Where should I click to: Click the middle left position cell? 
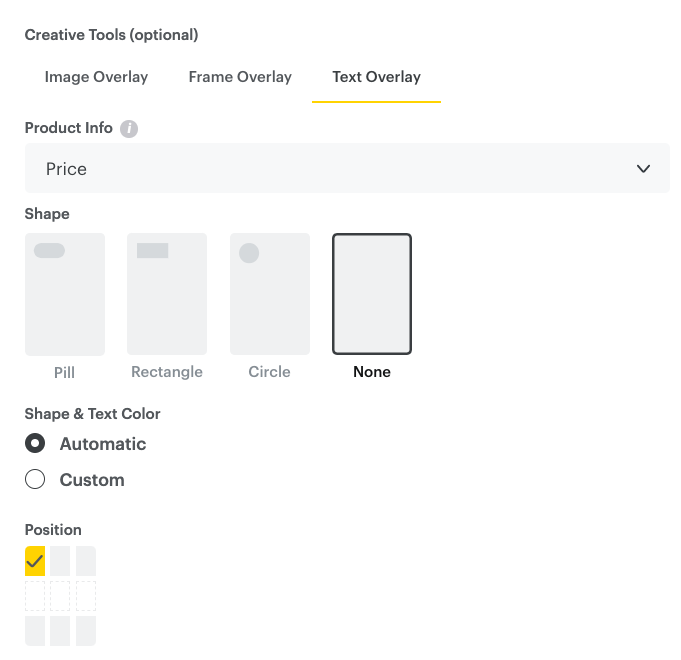click(x=35, y=596)
